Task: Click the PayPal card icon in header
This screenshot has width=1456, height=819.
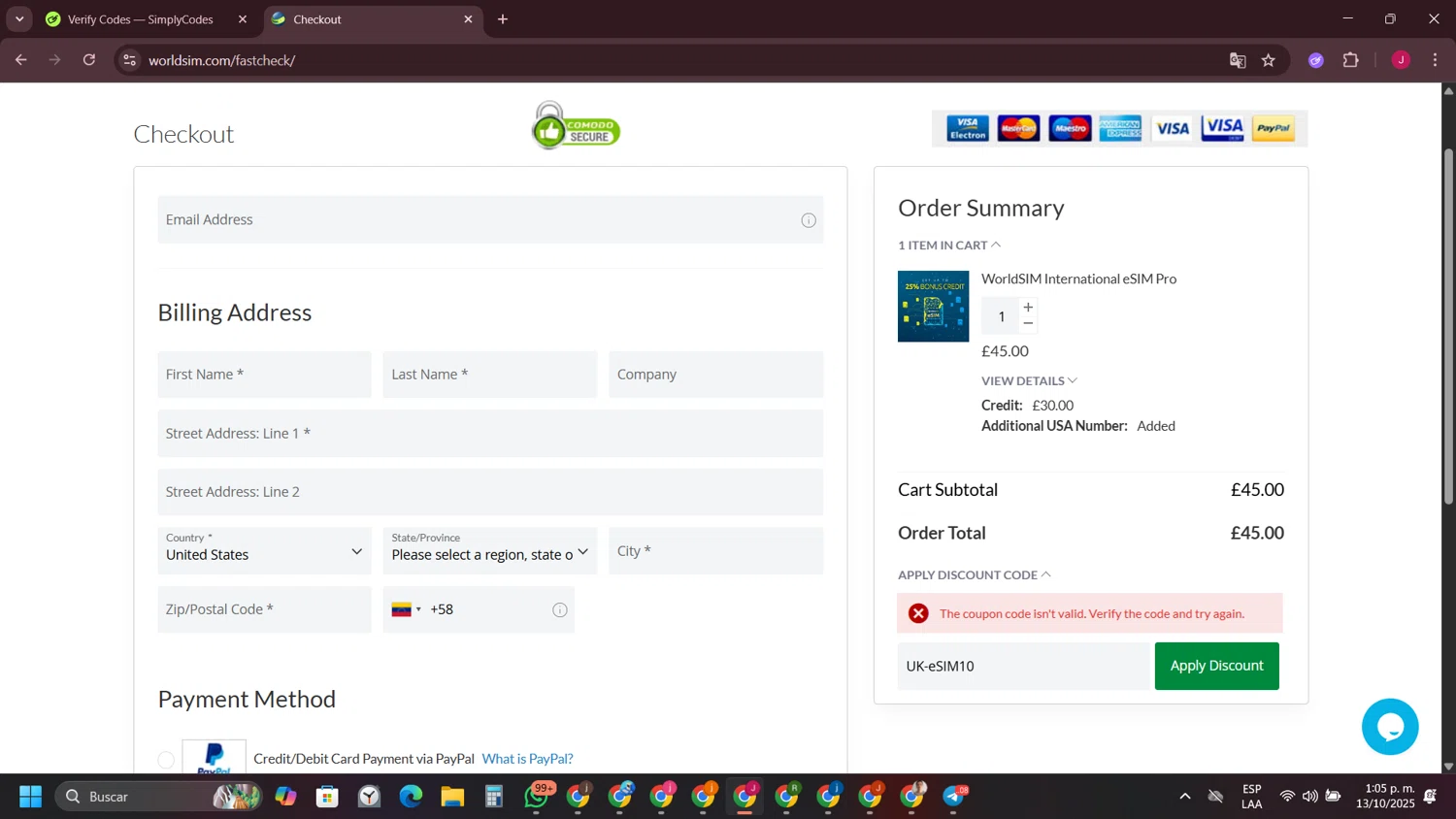Action: tap(1274, 128)
